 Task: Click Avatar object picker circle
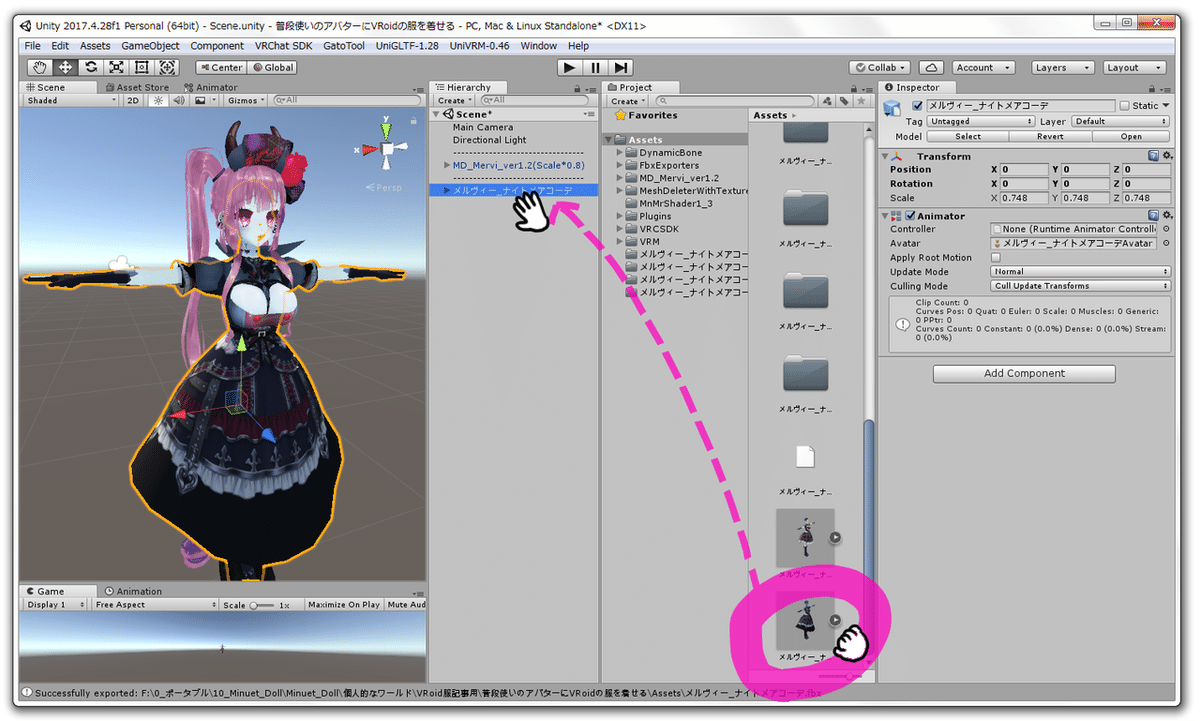click(x=1165, y=243)
